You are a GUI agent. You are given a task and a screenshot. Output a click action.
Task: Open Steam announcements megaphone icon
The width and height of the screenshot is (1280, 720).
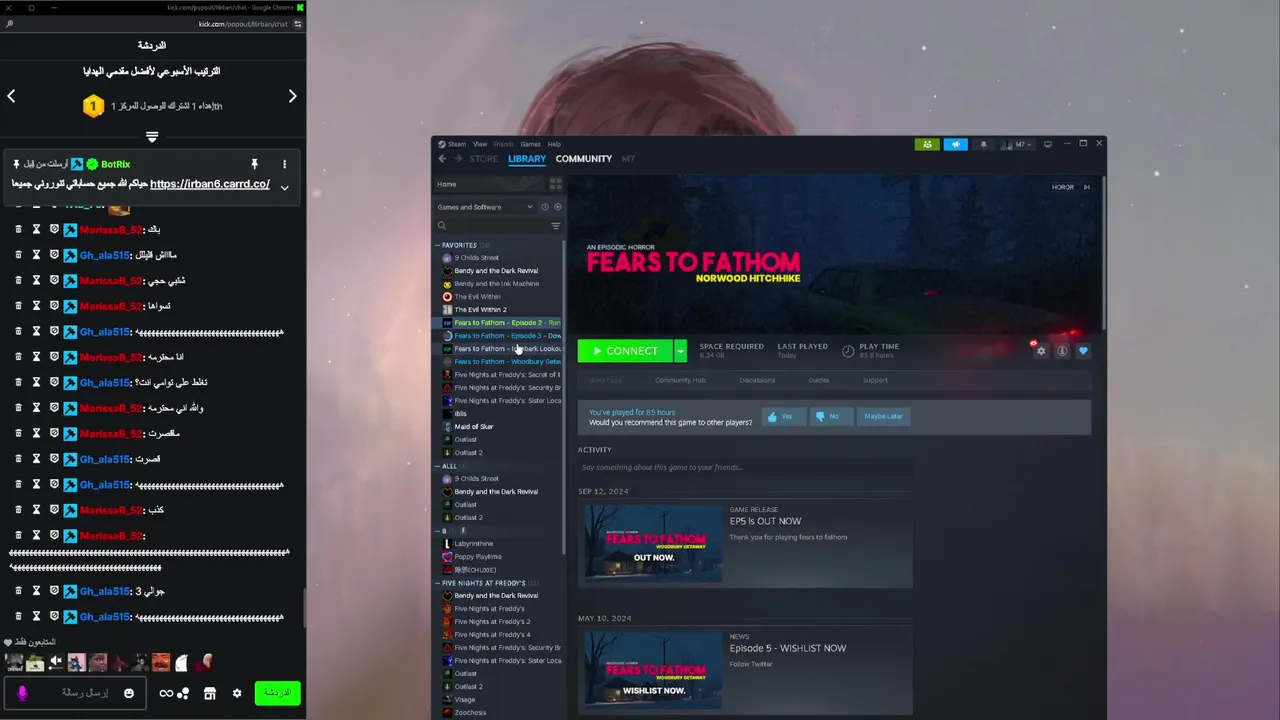955,144
